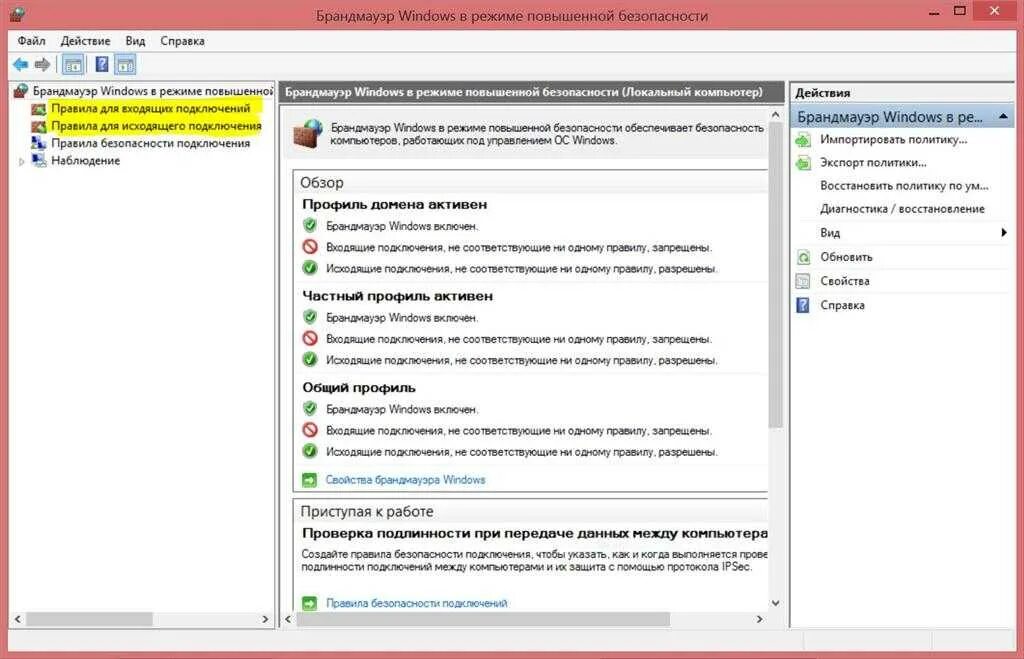The image size is (1024, 659).
Task: Click the red blocked icon under Частный профиль
Action: 310,339
